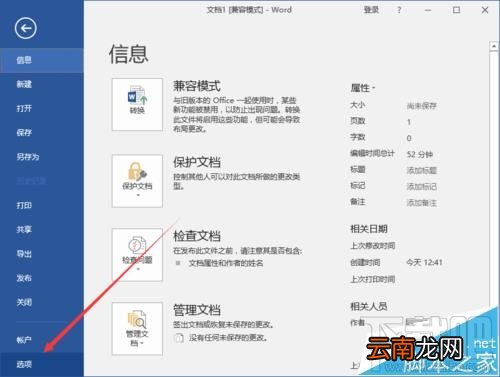Viewport: 500px width, 377px height.
Task: Click the 尚未保存 size value
Action: [422, 106]
